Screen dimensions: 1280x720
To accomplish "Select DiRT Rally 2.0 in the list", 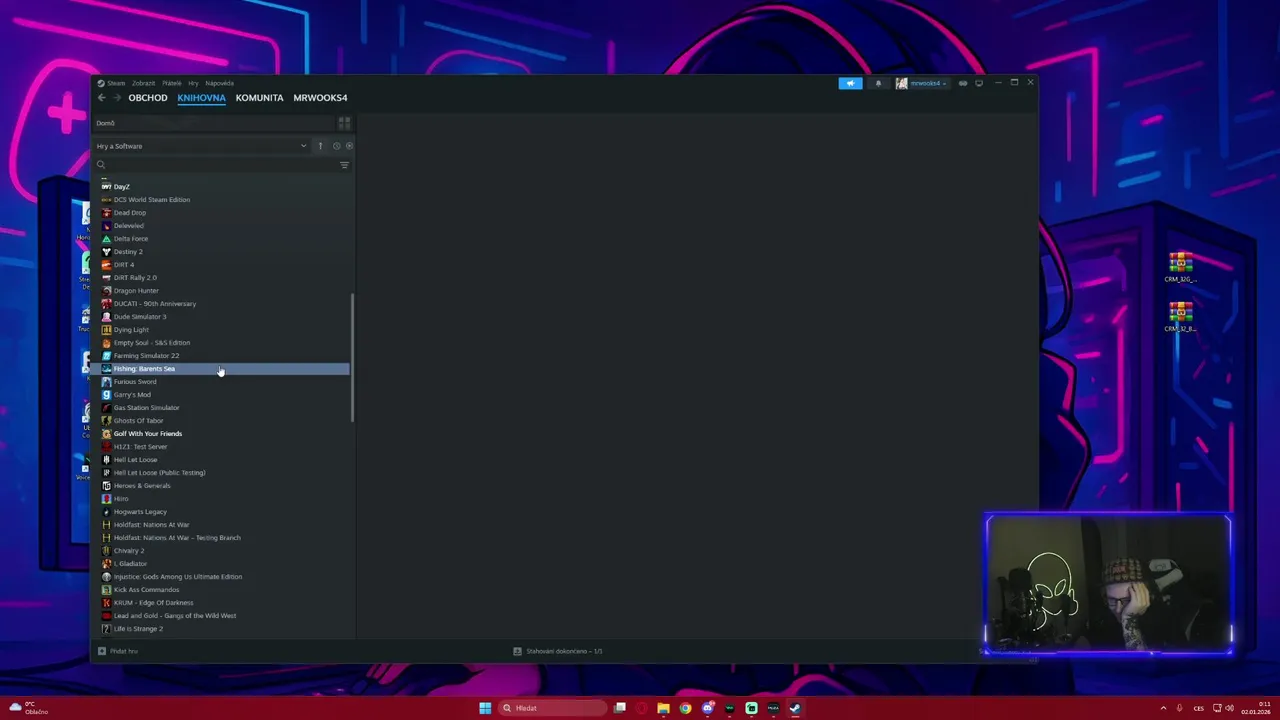I will [x=135, y=278].
